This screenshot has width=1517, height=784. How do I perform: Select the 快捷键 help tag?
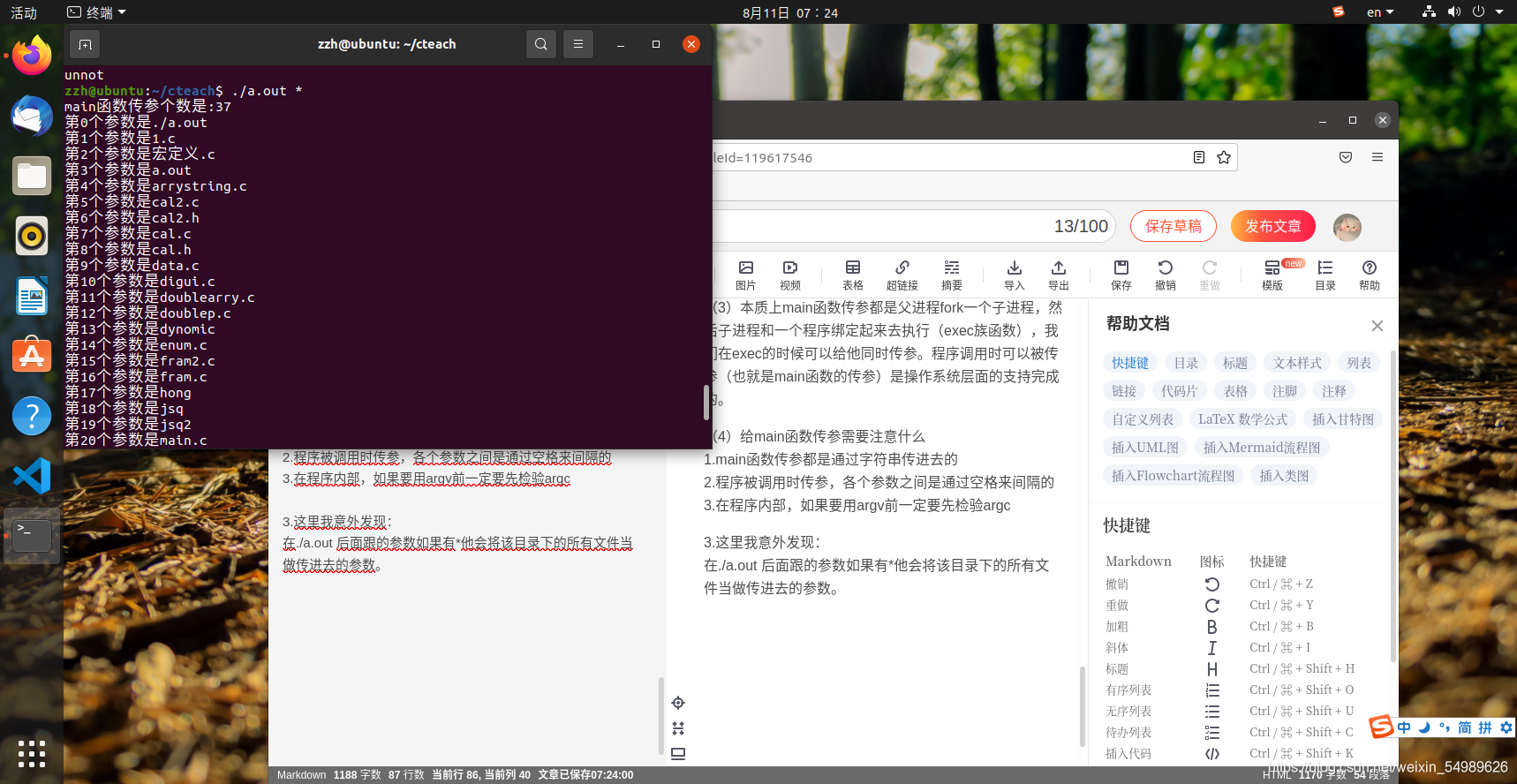(x=1130, y=363)
